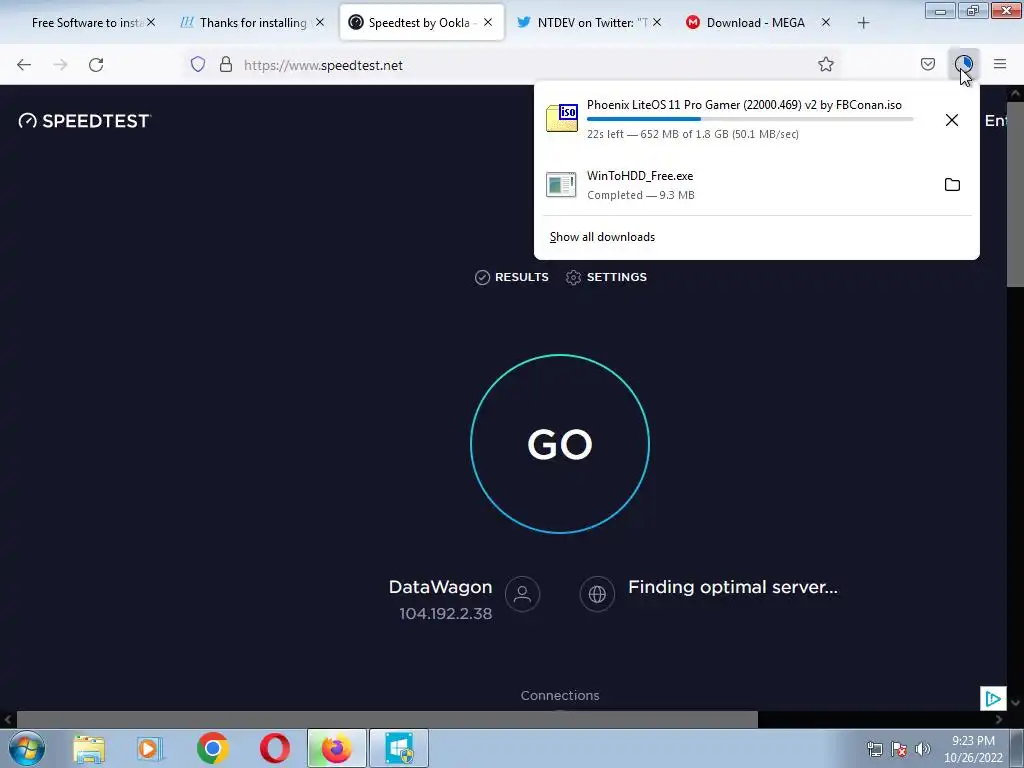The width and height of the screenshot is (1024, 768).
Task: Click the vertical page scrollbar thumb
Action: pos(1015,193)
